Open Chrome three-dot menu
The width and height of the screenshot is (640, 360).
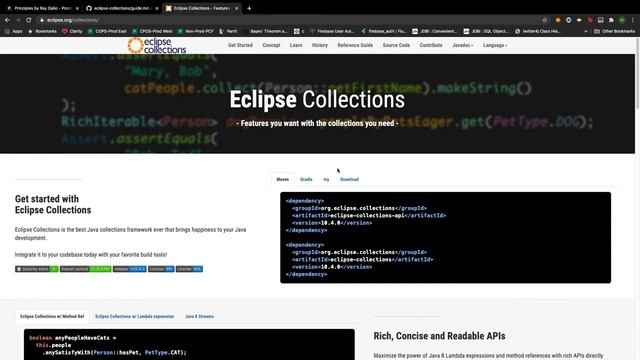pos(633,20)
